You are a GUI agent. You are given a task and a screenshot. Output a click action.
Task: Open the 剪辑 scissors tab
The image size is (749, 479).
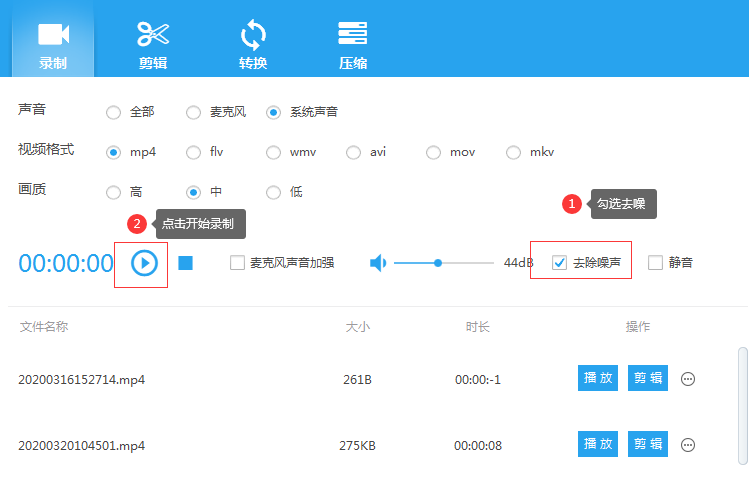tap(153, 43)
